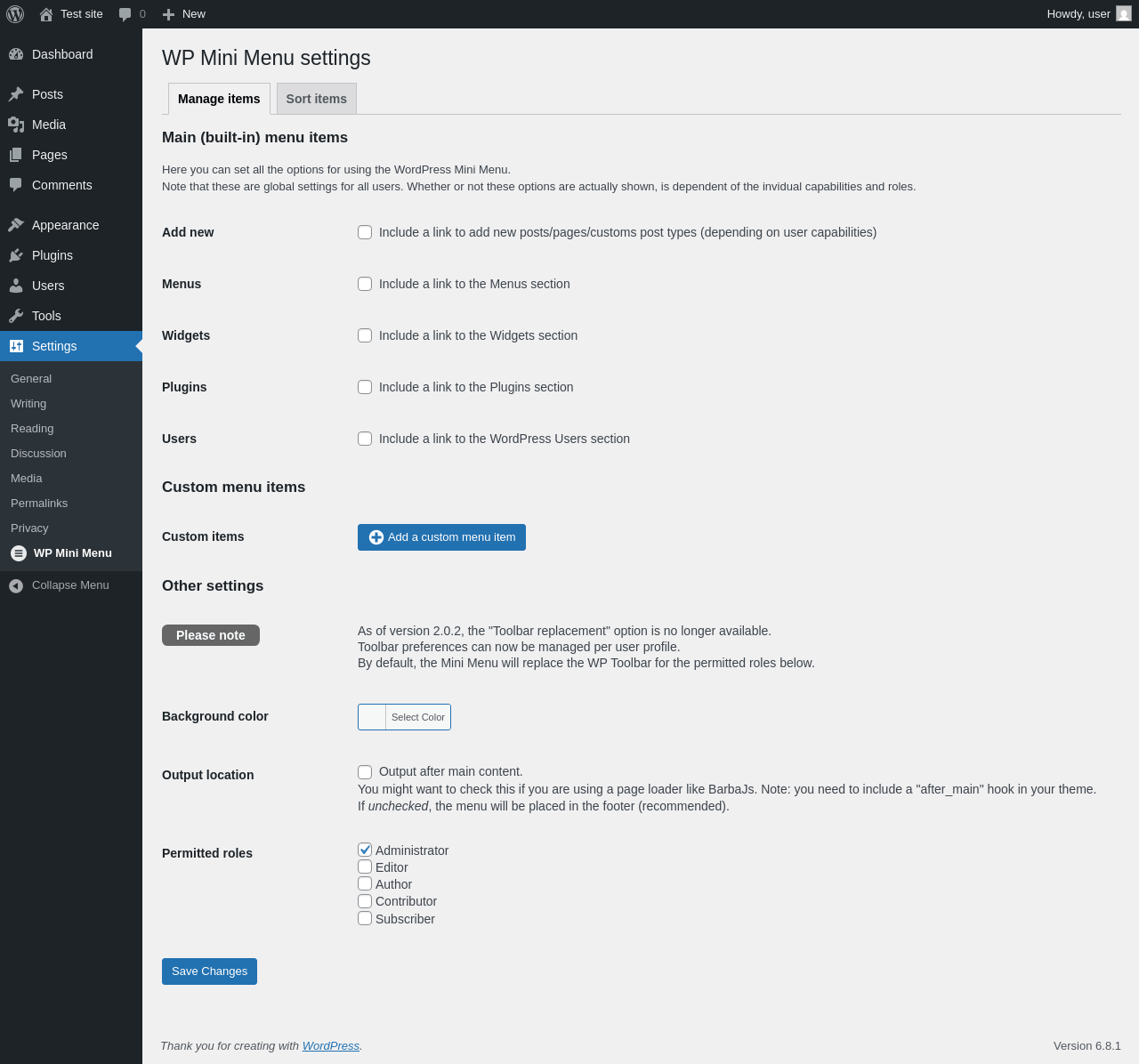Click the Howdy, user label in the admin bar
The image size is (1139, 1064).
[x=1078, y=14]
